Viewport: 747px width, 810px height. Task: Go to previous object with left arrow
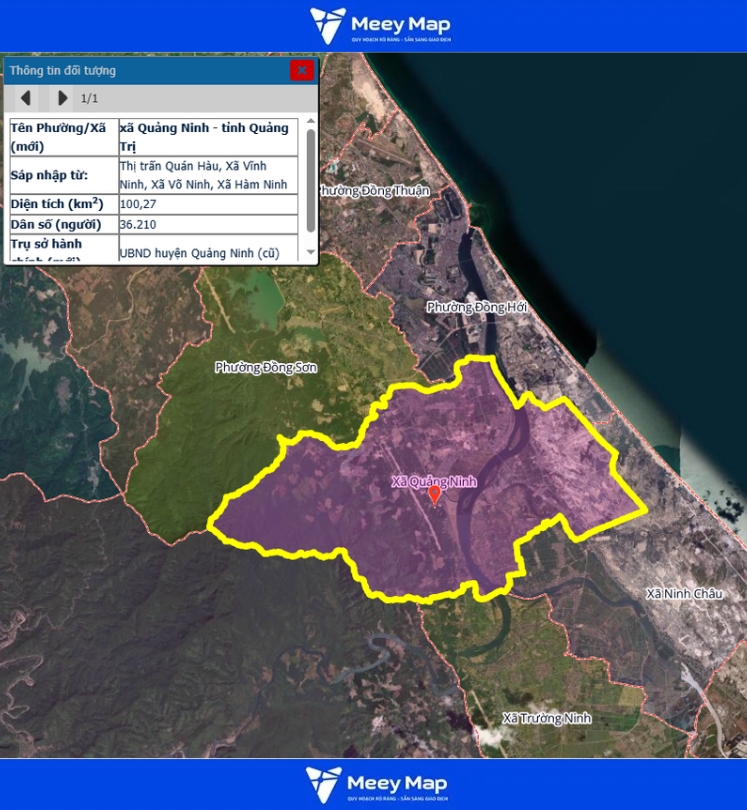point(26,98)
